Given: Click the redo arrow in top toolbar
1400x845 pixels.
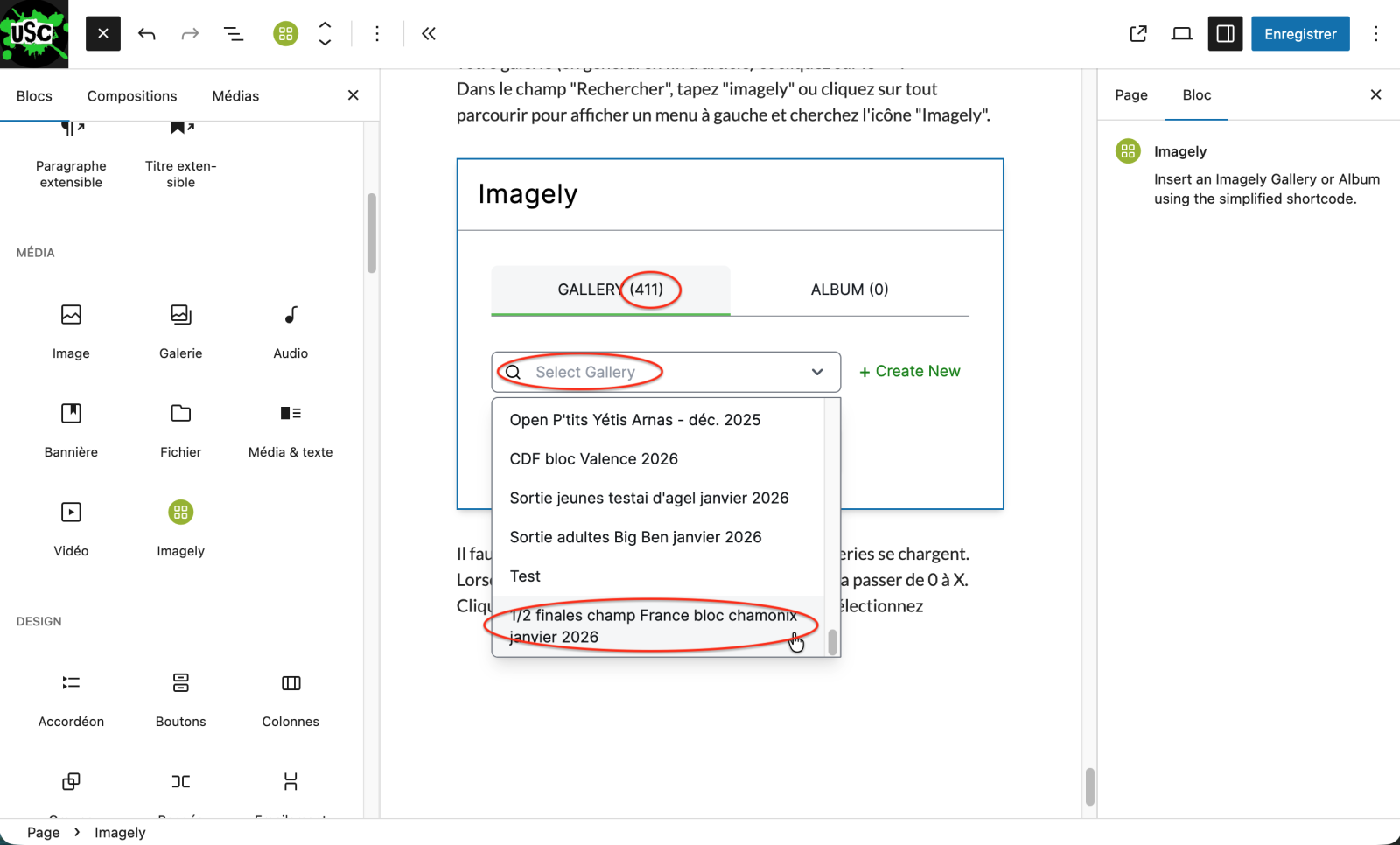Looking at the screenshot, I should click(x=190, y=34).
